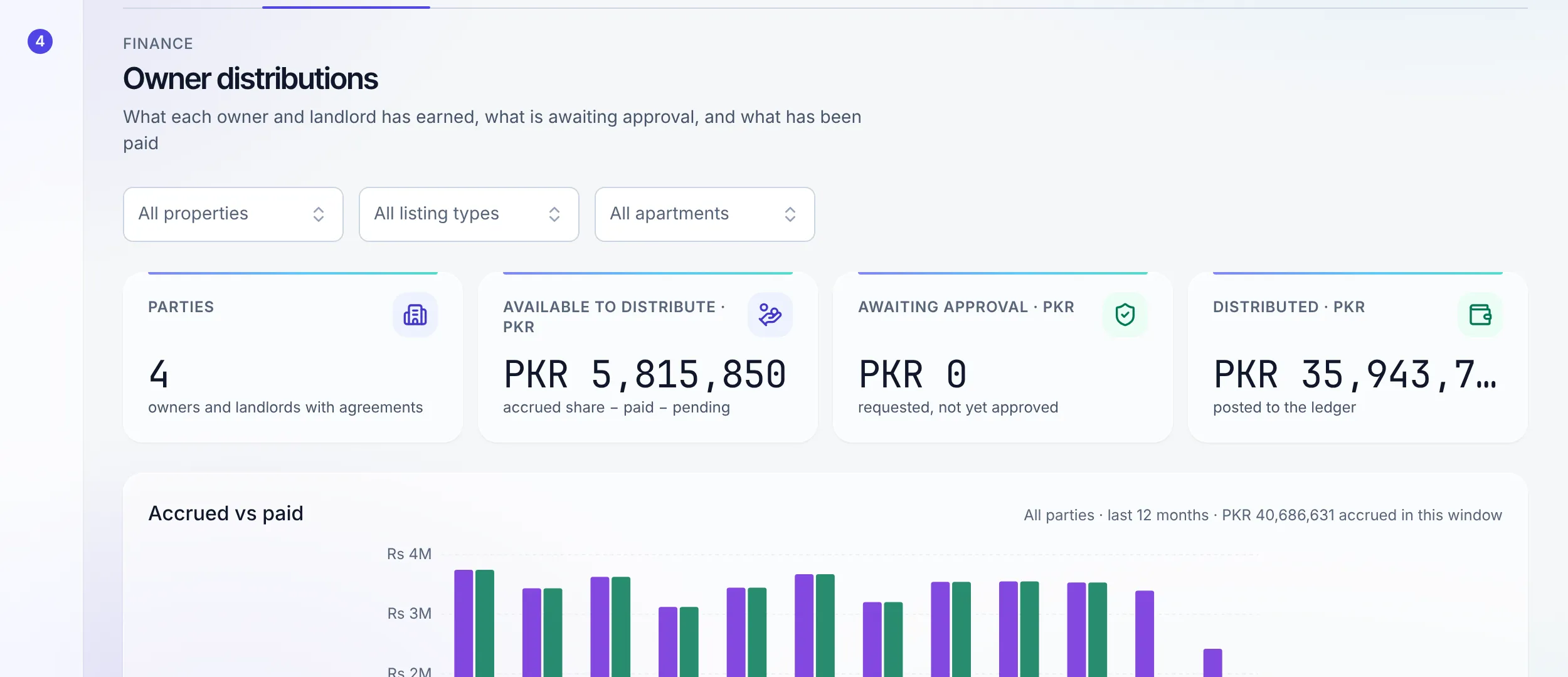1568x677 pixels.
Task: Click the Rs 4M axis label
Action: (409, 554)
